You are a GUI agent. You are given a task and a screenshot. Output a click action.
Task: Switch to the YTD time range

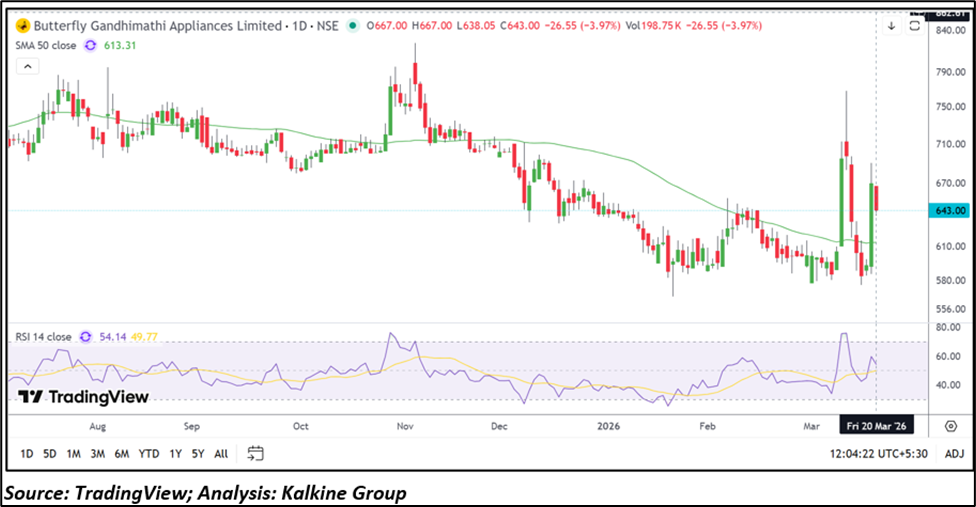[x=149, y=454]
